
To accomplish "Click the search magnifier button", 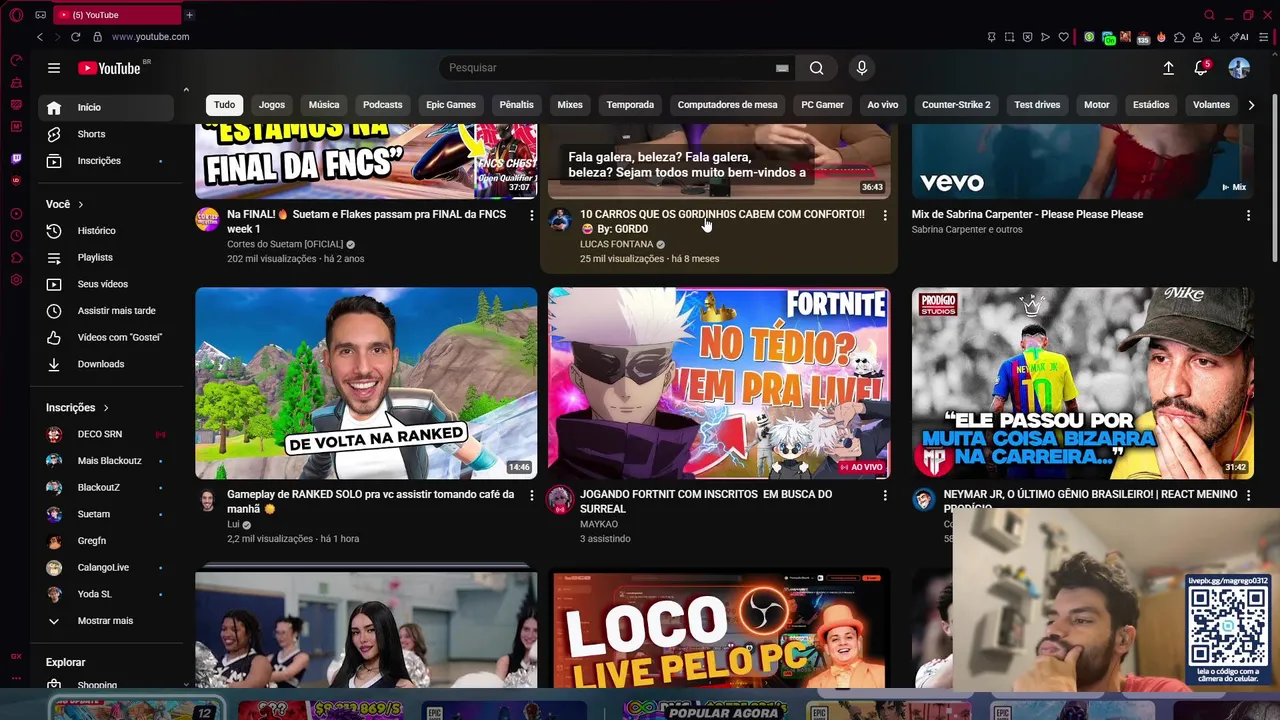I will 817,68.
